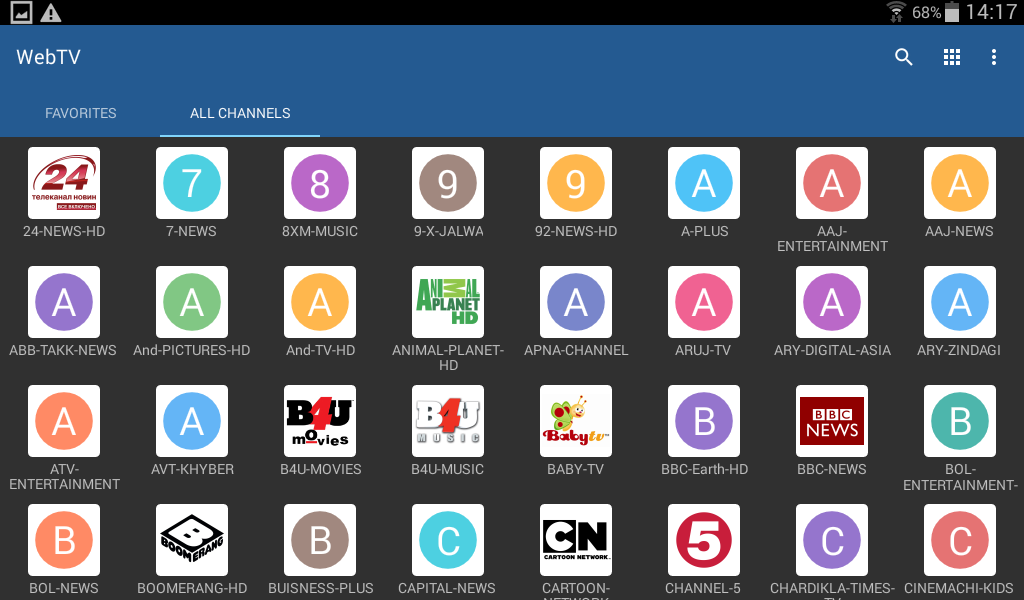Select the 92-NEWS-HD channel icon
1024x600 pixels.
point(576,183)
